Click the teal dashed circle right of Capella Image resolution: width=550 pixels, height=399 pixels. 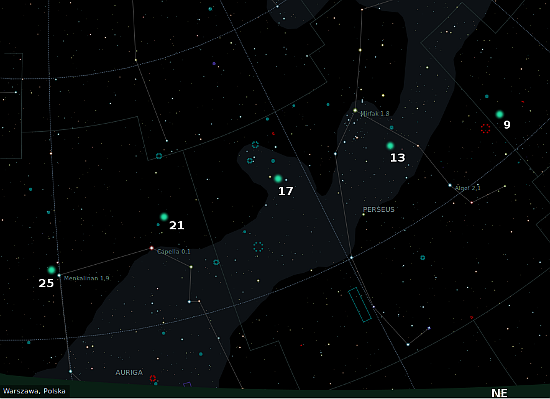[216, 262]
